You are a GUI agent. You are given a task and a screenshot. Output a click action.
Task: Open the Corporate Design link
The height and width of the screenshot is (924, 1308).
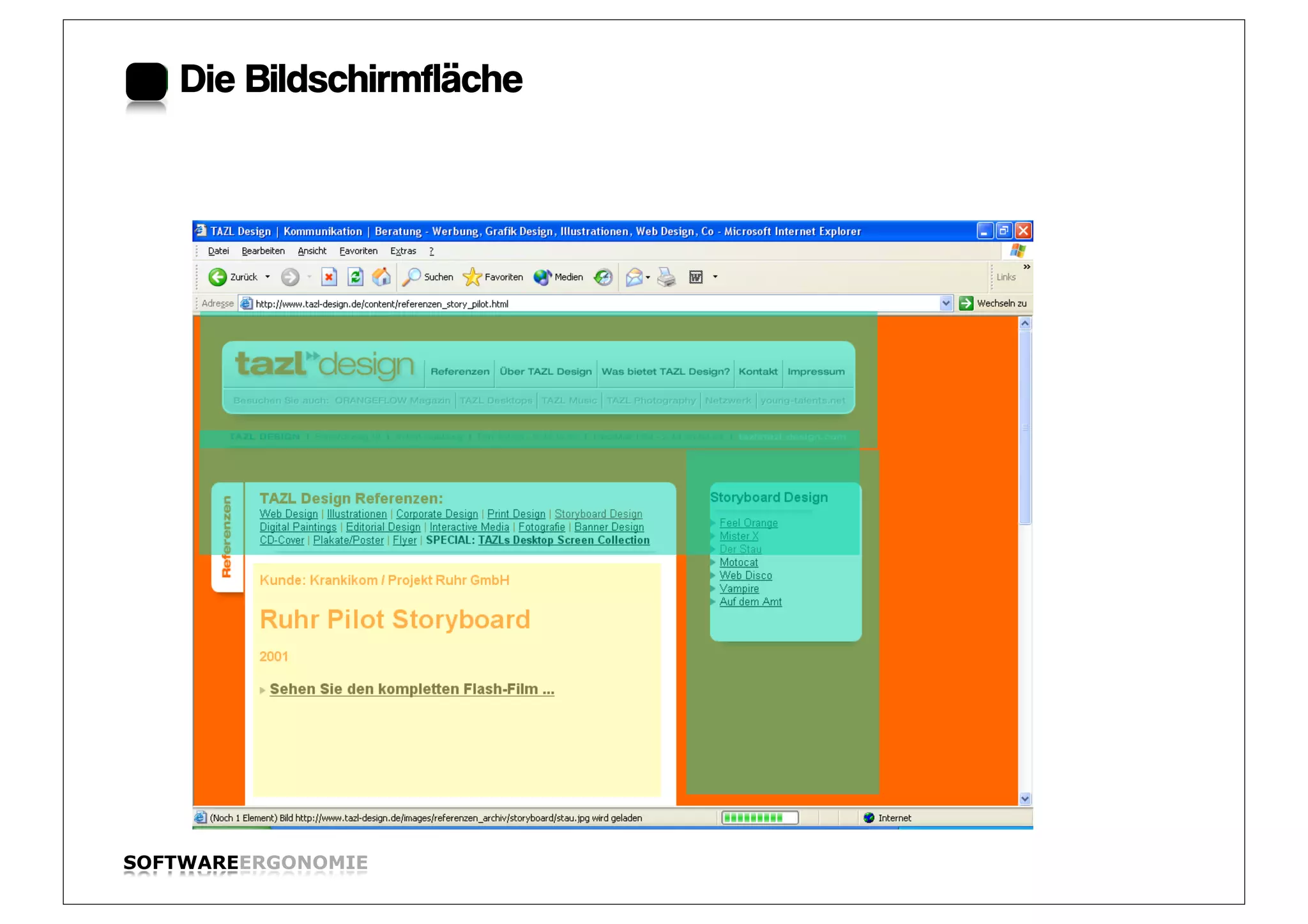(437, 514)
